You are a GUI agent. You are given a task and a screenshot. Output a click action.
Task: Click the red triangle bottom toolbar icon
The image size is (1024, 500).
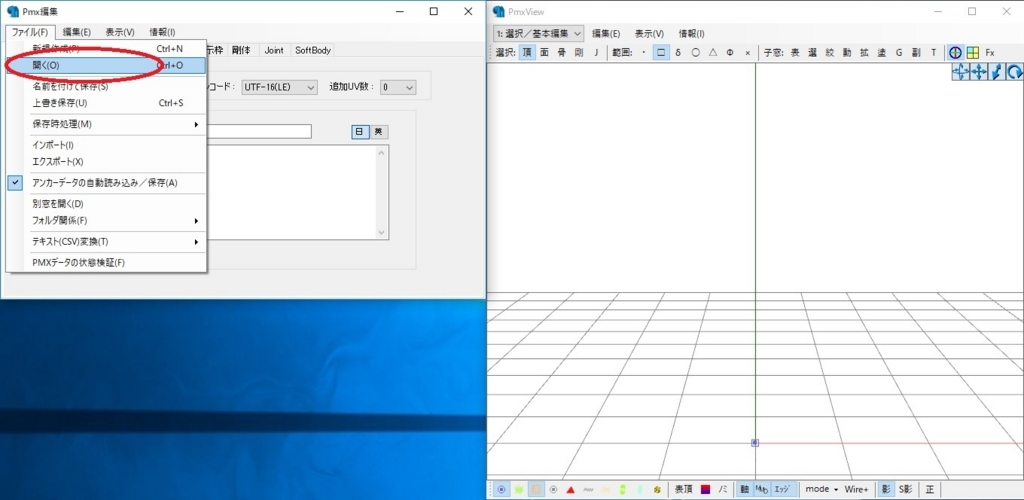[x=570, y=489]
